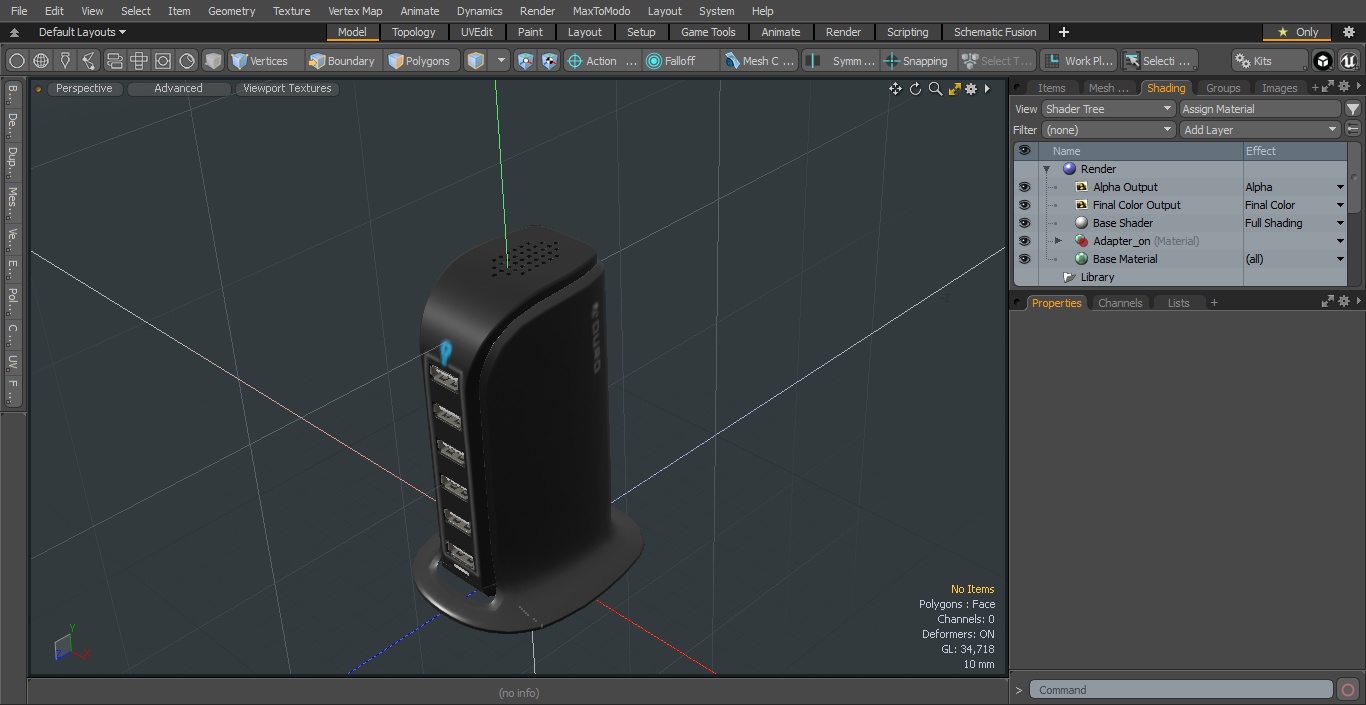Toggle visibility of Final Color Output
Viewport: 1366px width, 705px height.
pyautogui.click(x=1024, y=205)
